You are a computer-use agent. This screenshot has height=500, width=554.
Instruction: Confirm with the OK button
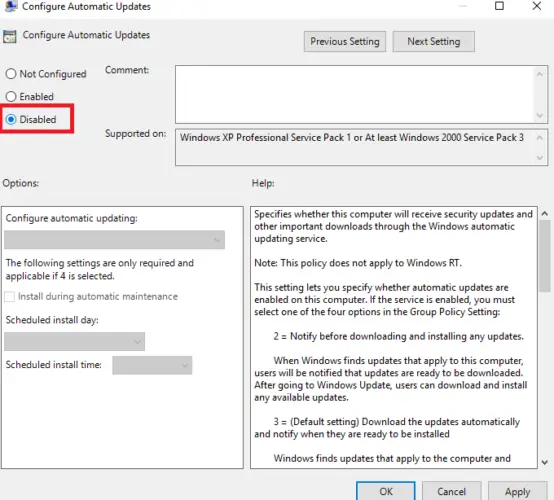click(386, 491)
